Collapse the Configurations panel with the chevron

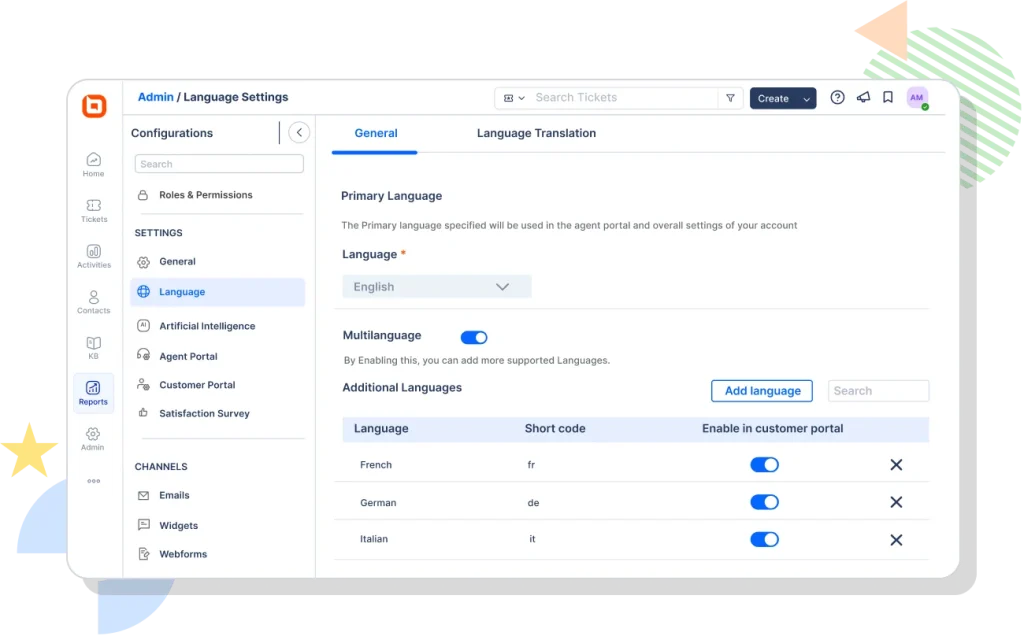(x=298, y=131)
